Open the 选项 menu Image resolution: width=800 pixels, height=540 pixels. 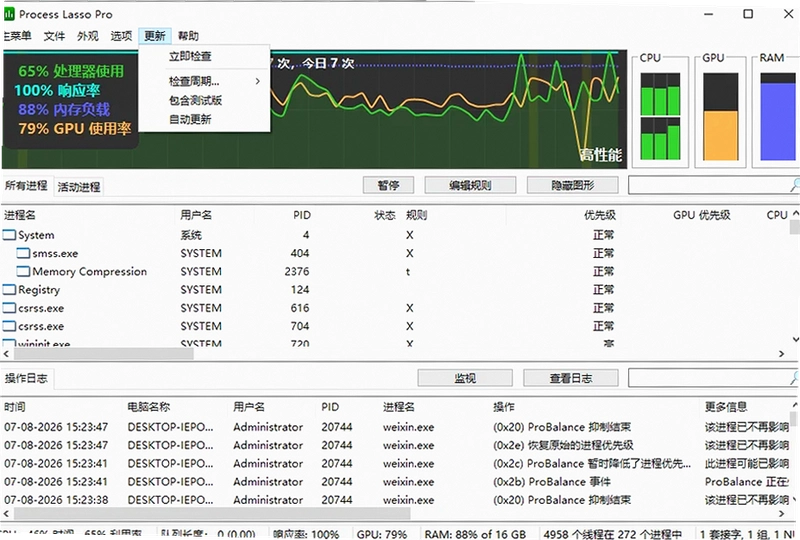tap(121, 36)
